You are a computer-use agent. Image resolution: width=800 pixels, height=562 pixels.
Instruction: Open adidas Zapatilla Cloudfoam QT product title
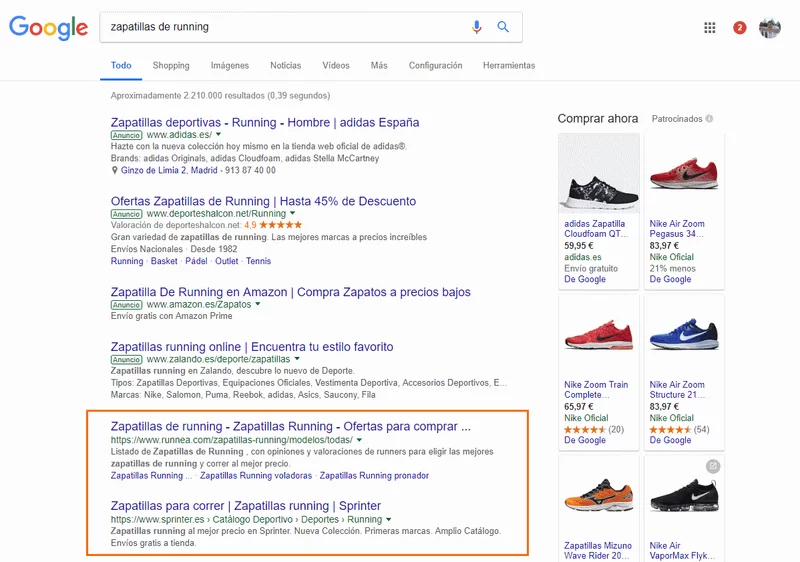[x=596, y=229]
